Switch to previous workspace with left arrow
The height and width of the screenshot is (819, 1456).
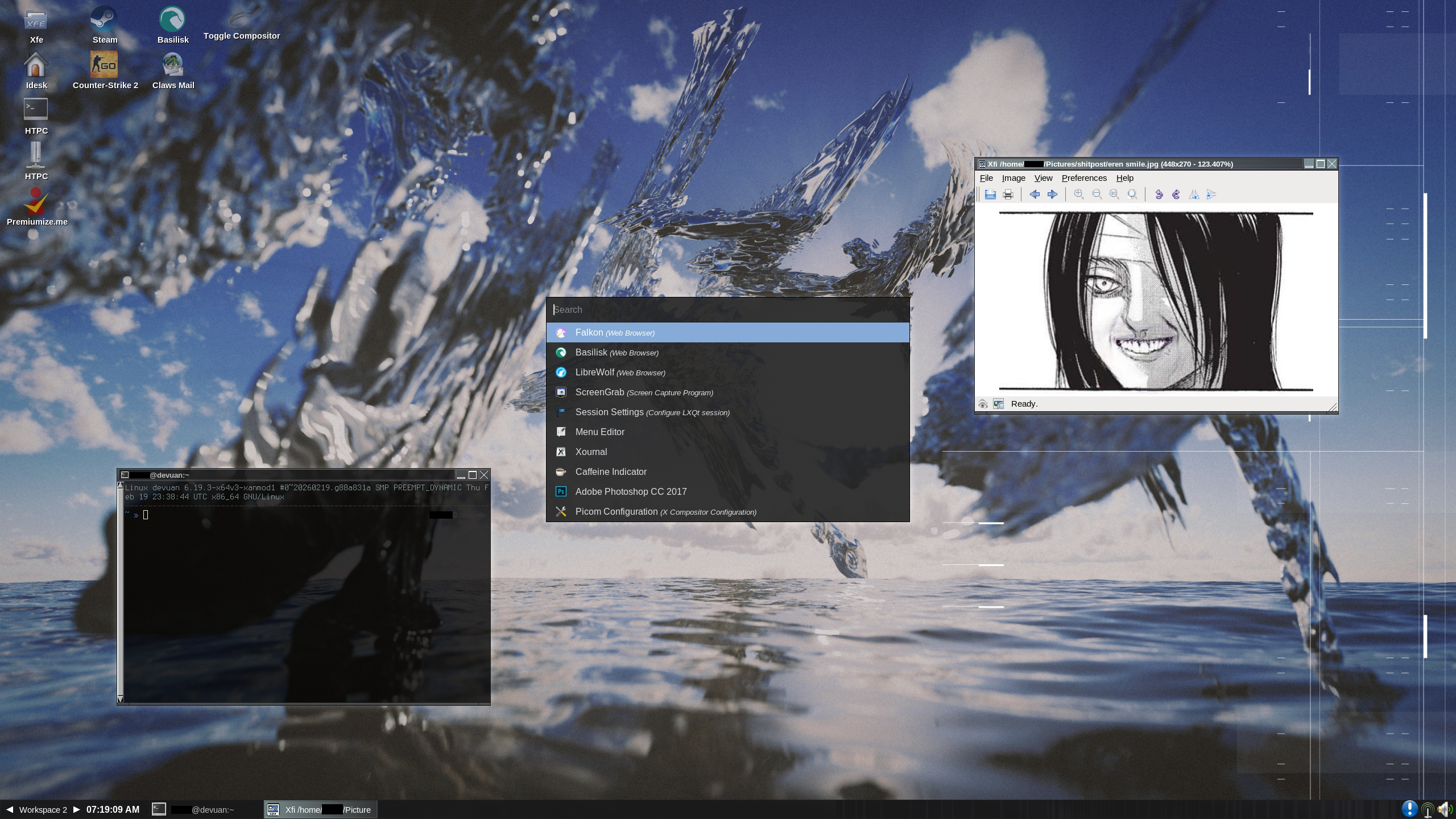[x=10, y=809]
